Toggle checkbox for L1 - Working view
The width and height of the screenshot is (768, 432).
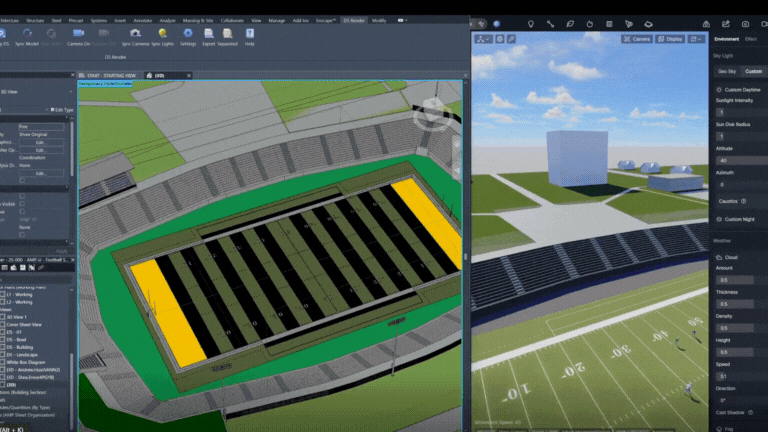click(x=3, y=295)
